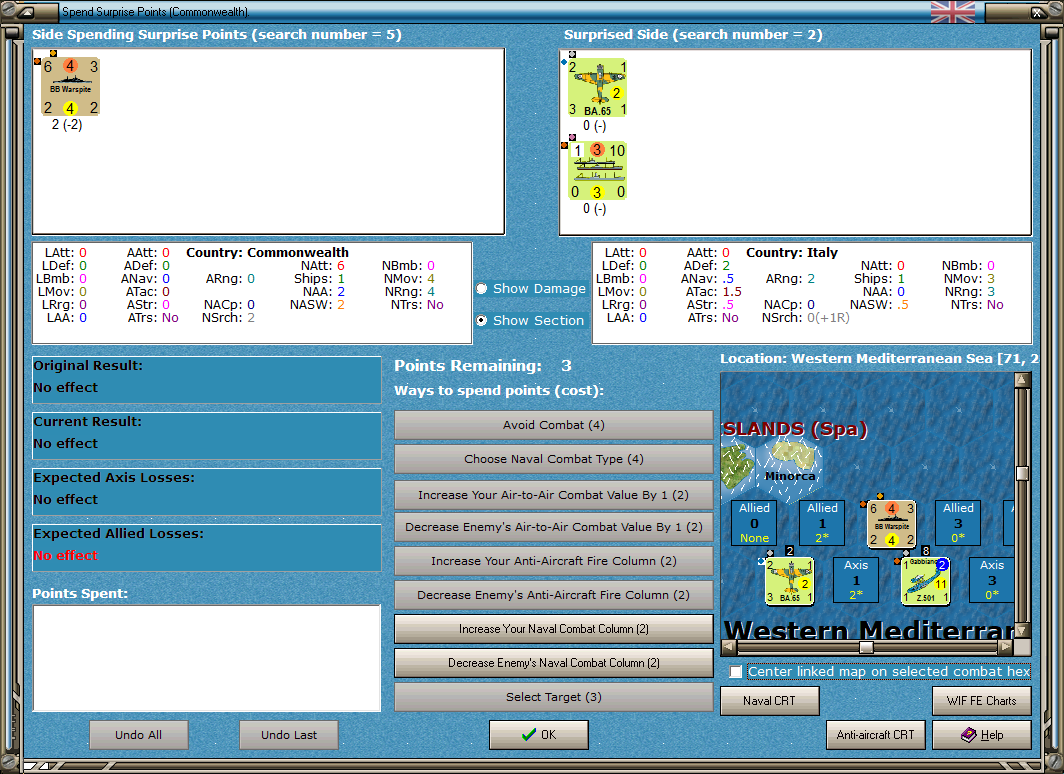Click the Undo Last button

coord(289,735)
